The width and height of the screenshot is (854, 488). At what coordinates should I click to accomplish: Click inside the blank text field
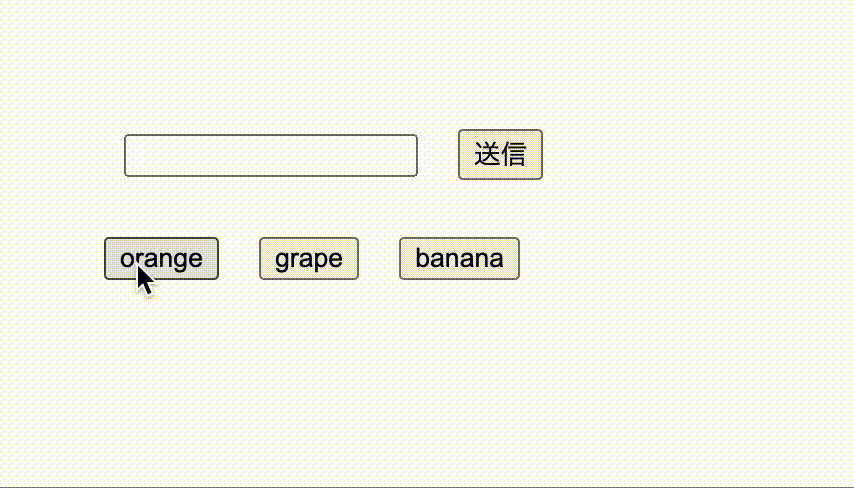(270, 155)
